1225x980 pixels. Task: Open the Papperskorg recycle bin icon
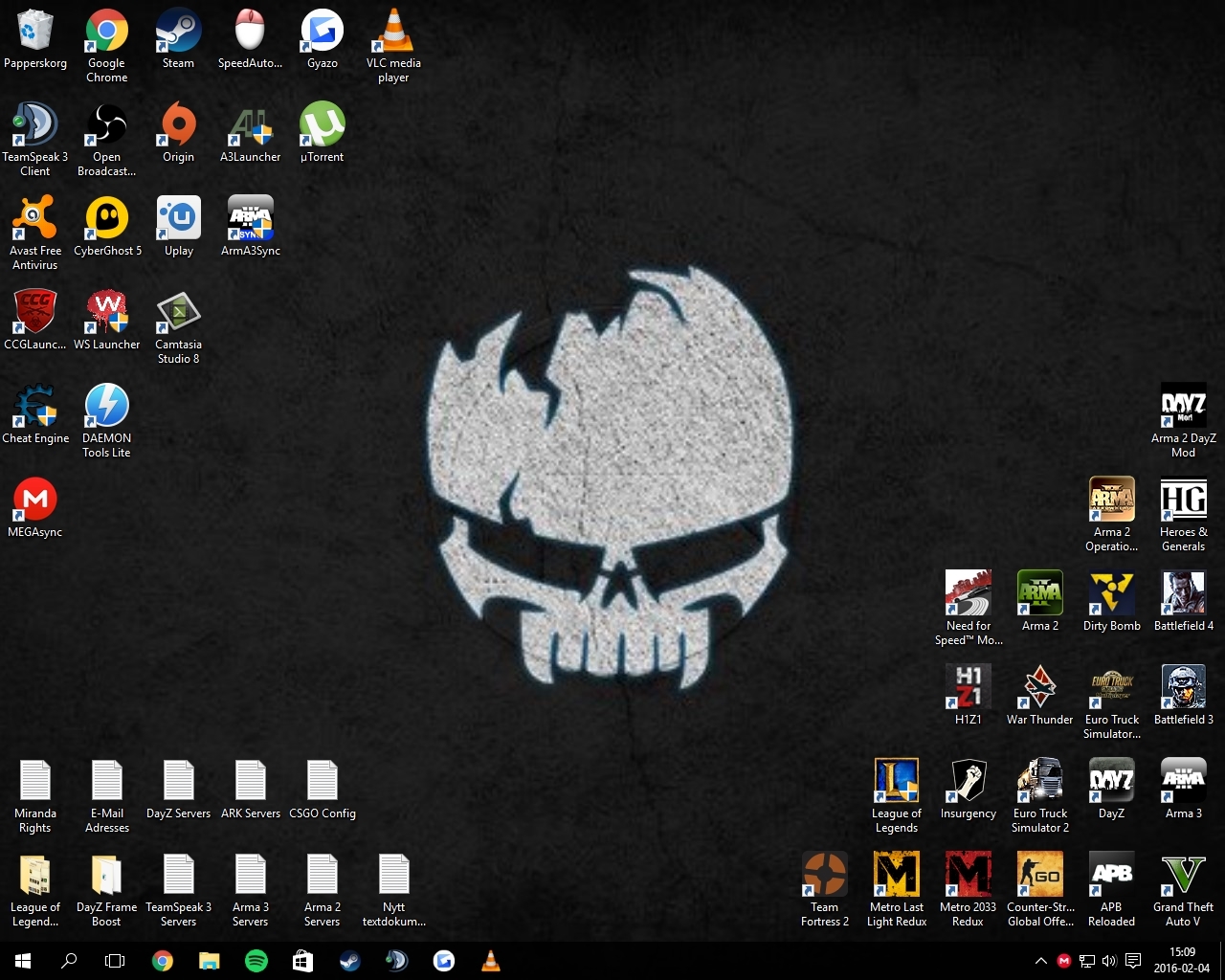(35, 39)
